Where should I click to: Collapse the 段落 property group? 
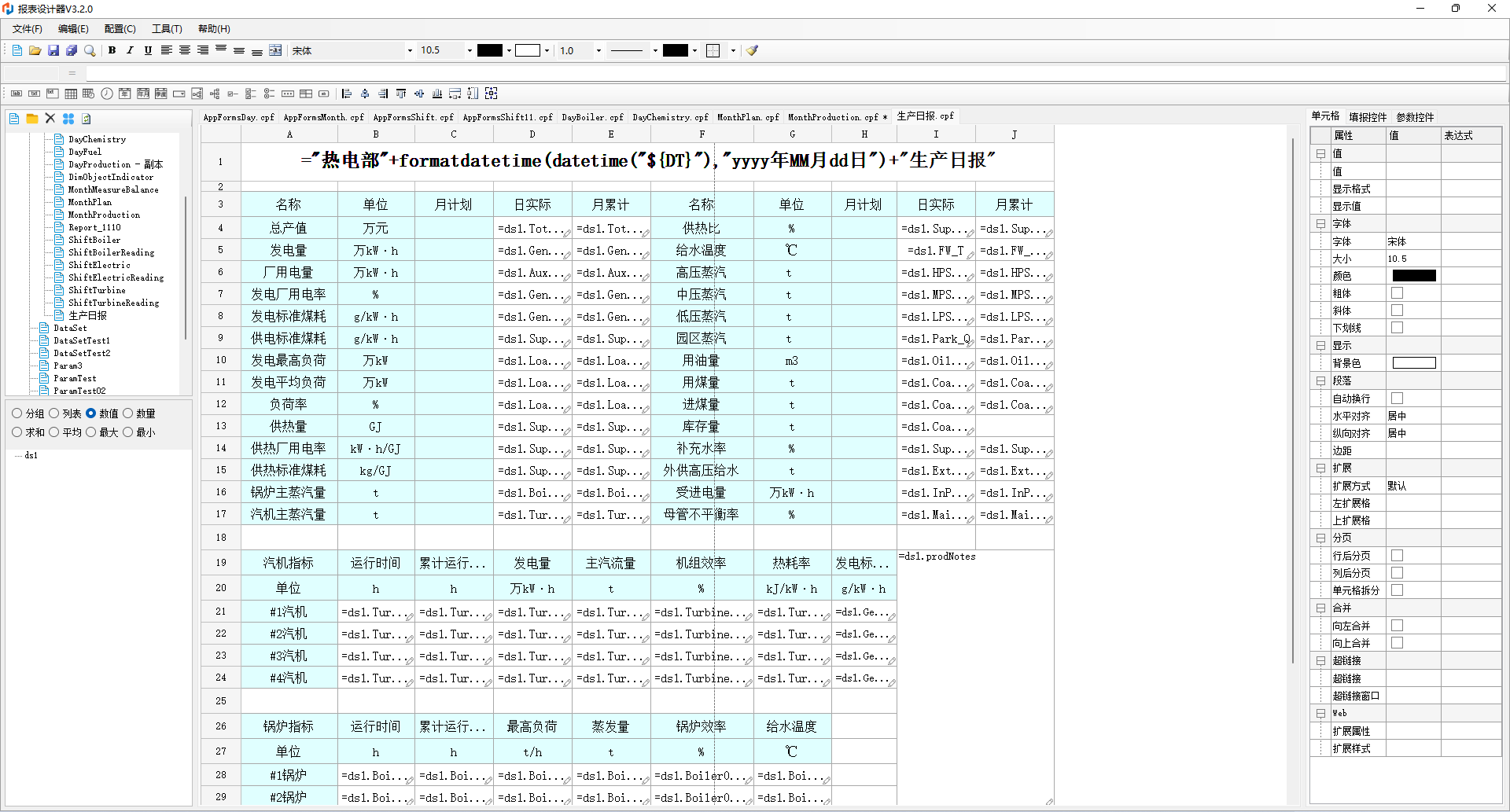pyautogui.click(x=1320, y=381)
